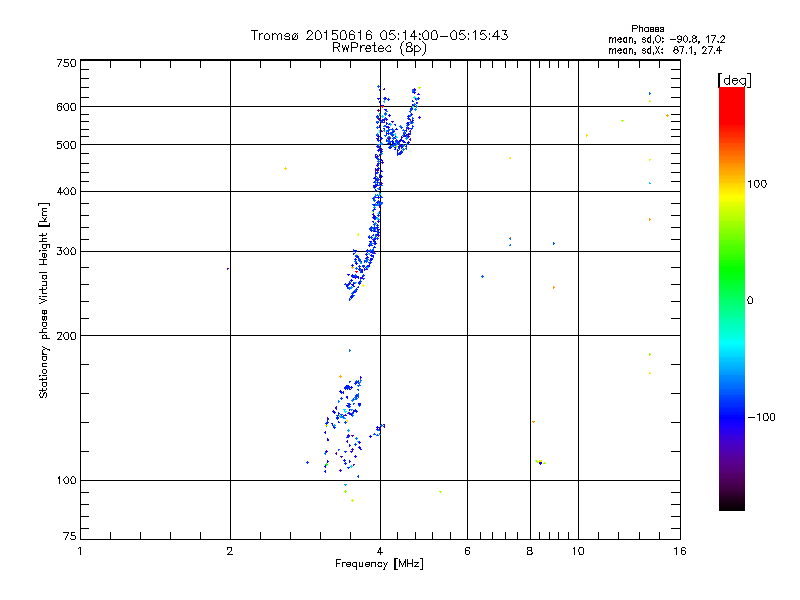Click x-axis tick label '1'

click(80, 551)
